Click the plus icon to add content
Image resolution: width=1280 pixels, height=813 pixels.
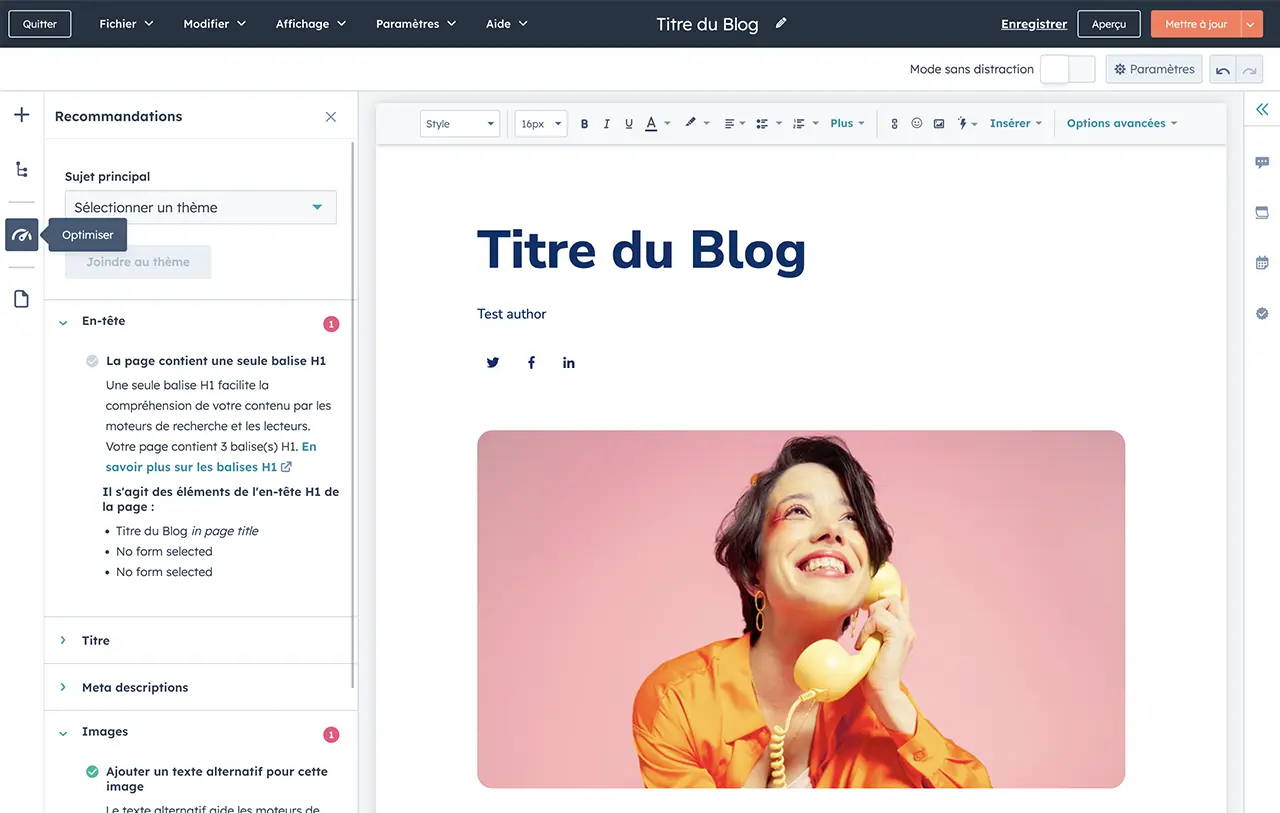(x=22, y=115)
